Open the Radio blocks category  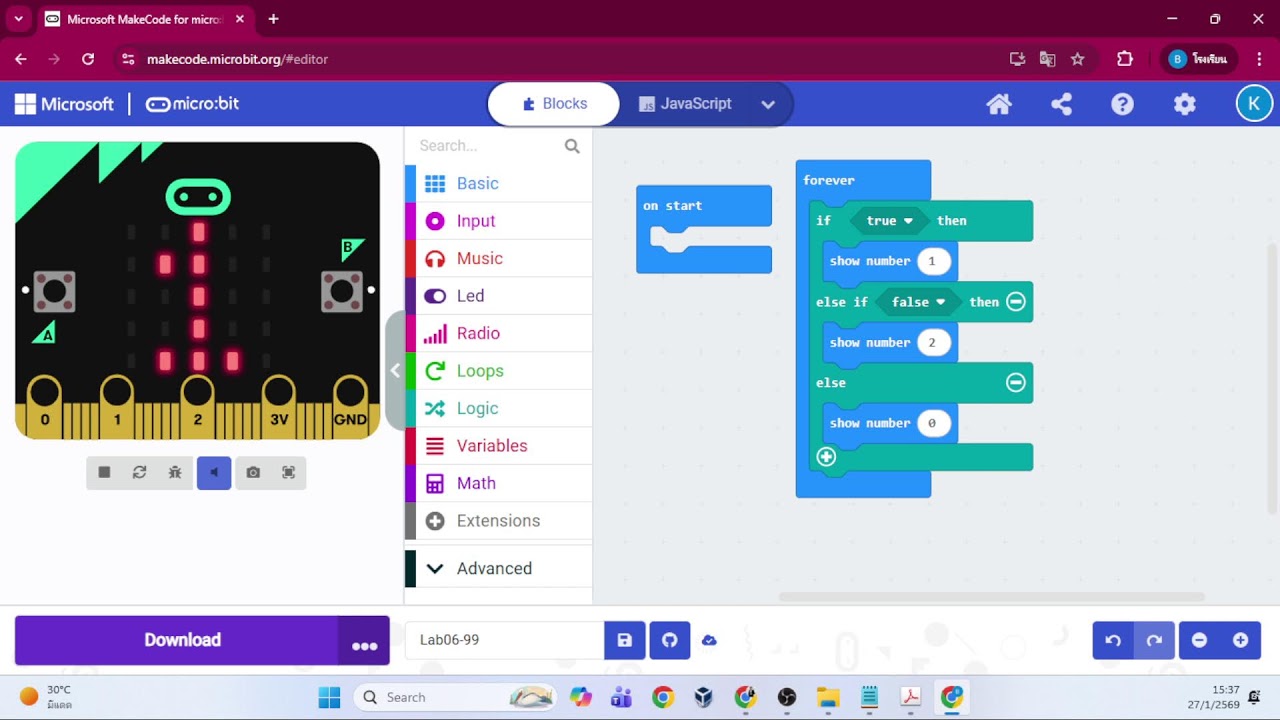499,333
